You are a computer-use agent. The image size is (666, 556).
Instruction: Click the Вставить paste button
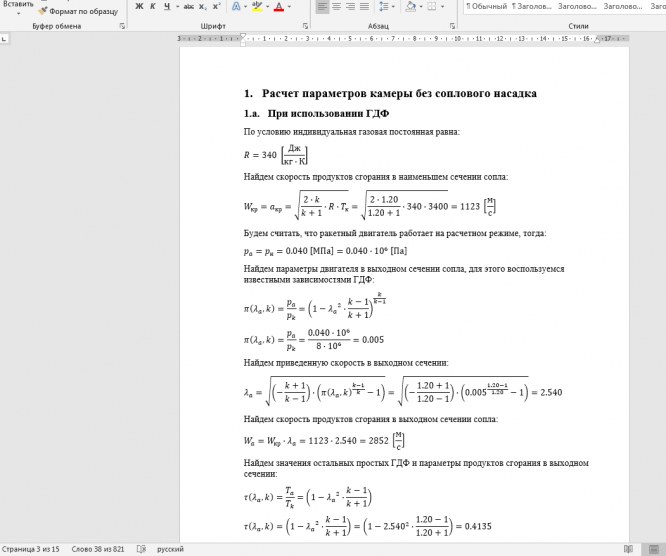[x=18, y=3]
